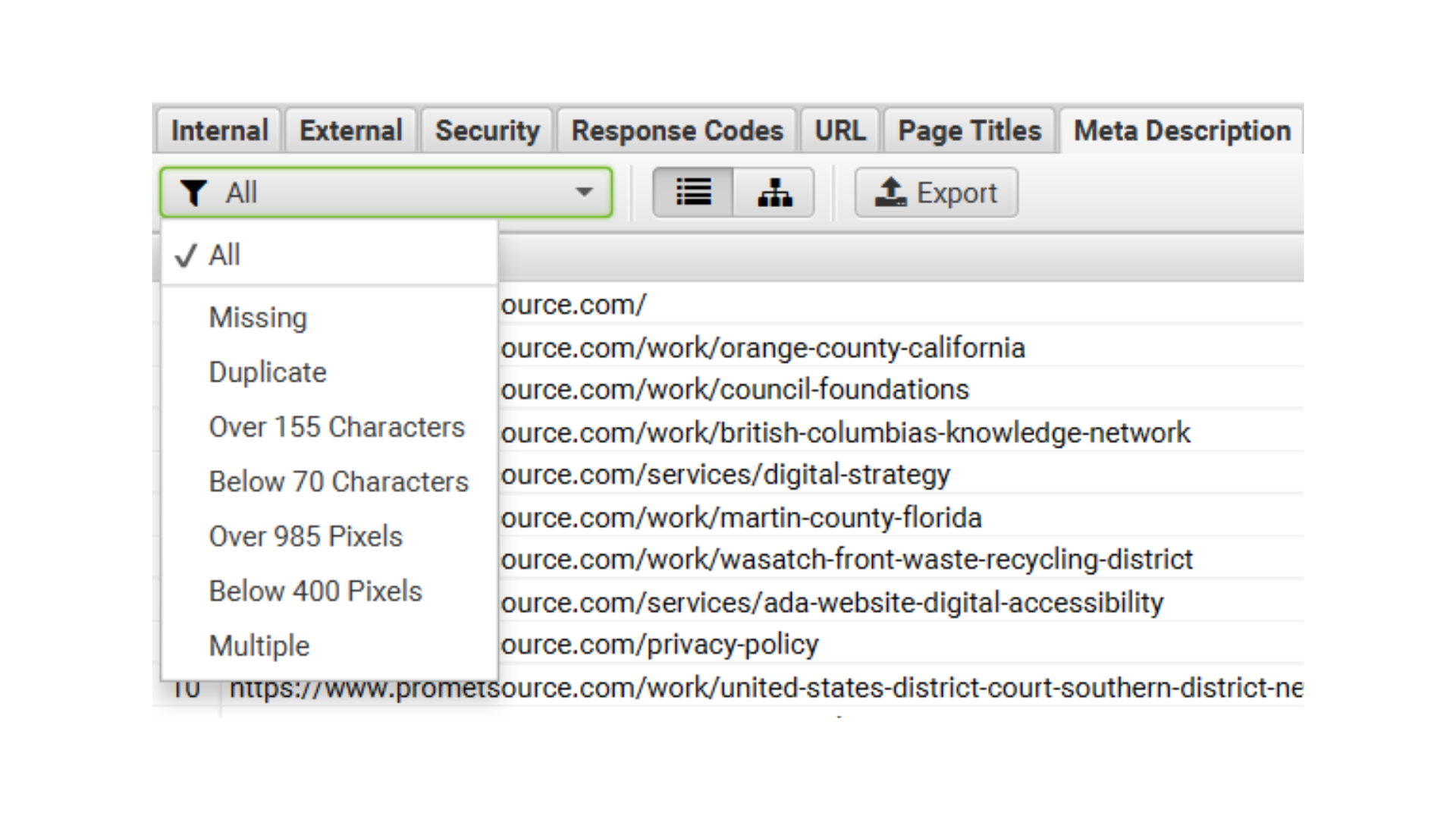The width and height of the screenshot is (1456, 819).
Task: Select the privacy-policy URL row
Action: (x=901, y=645)
